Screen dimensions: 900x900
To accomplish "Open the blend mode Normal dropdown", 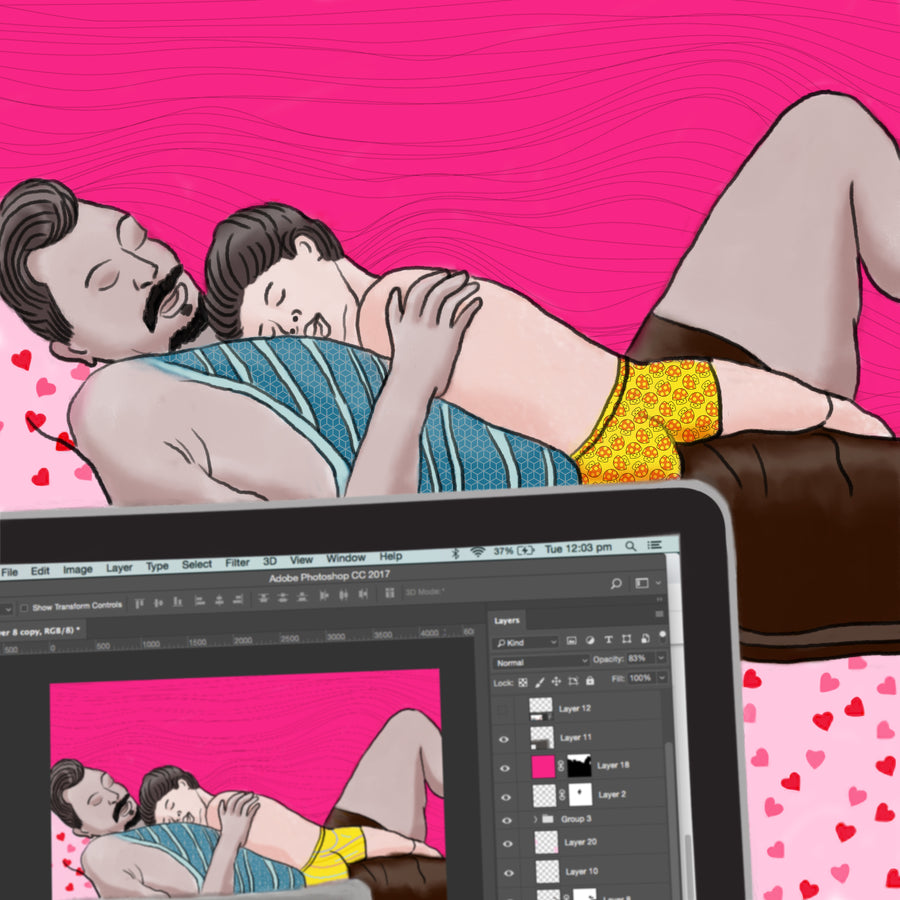I will coord(541,661).
